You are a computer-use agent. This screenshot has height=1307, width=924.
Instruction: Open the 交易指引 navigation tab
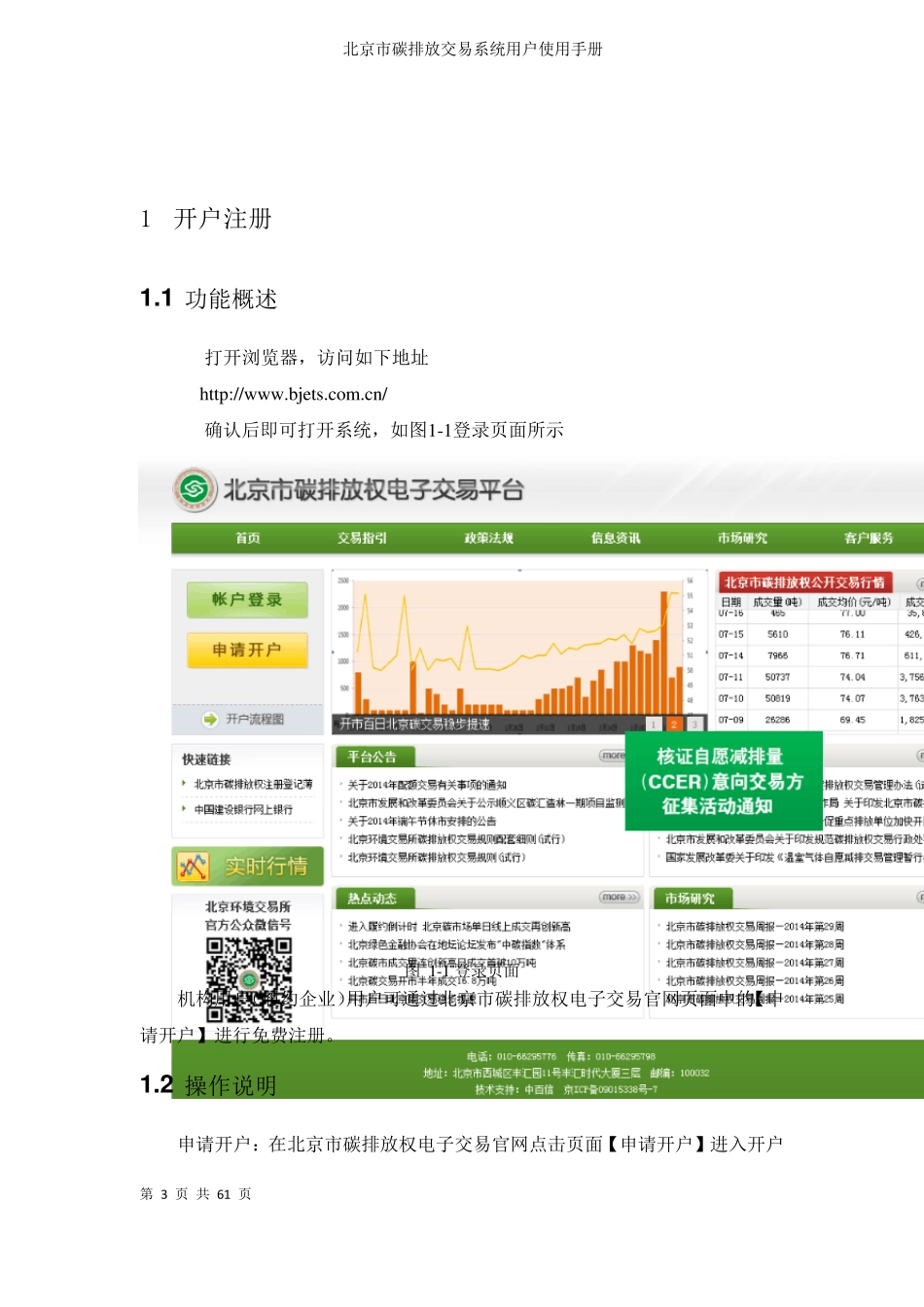[x=362, y=538]
